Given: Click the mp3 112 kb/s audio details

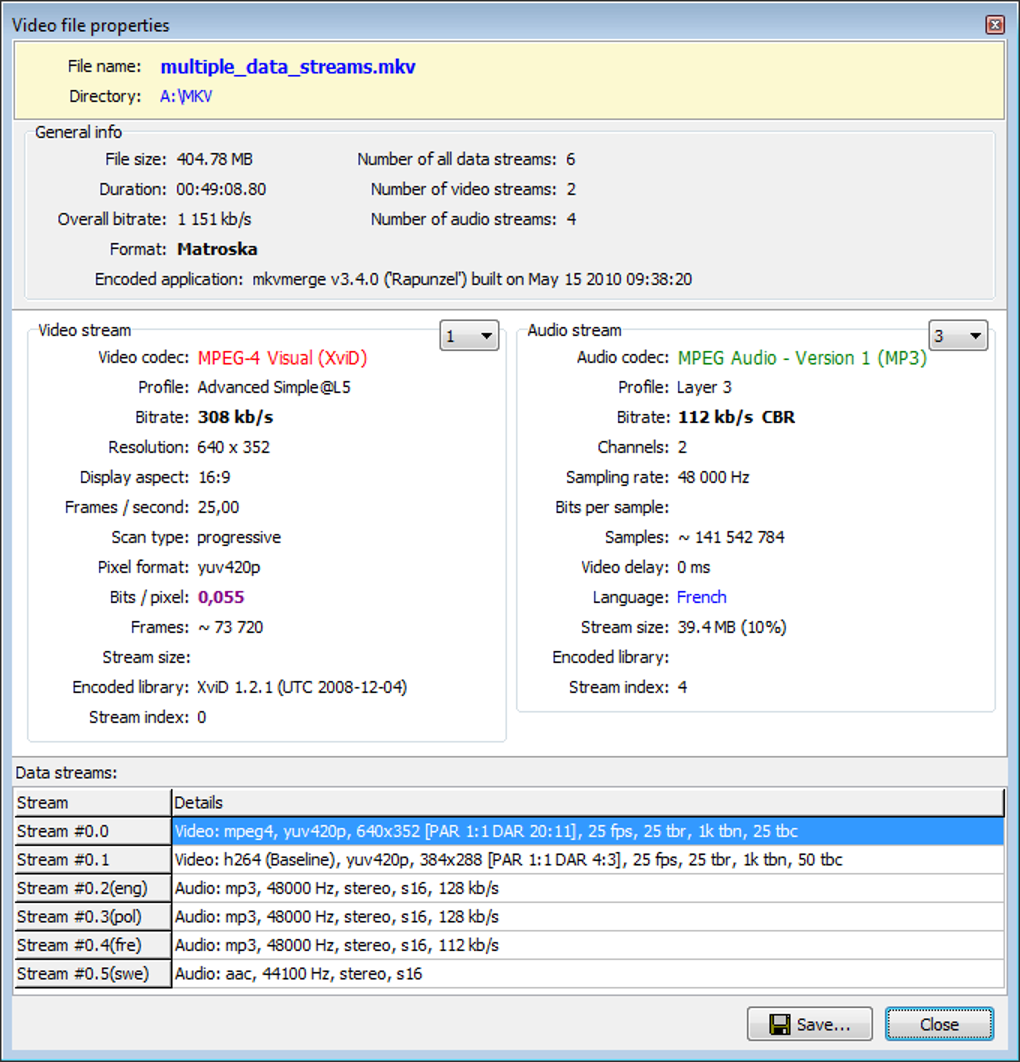Looking at the screenshot, I should click(588, 945).
